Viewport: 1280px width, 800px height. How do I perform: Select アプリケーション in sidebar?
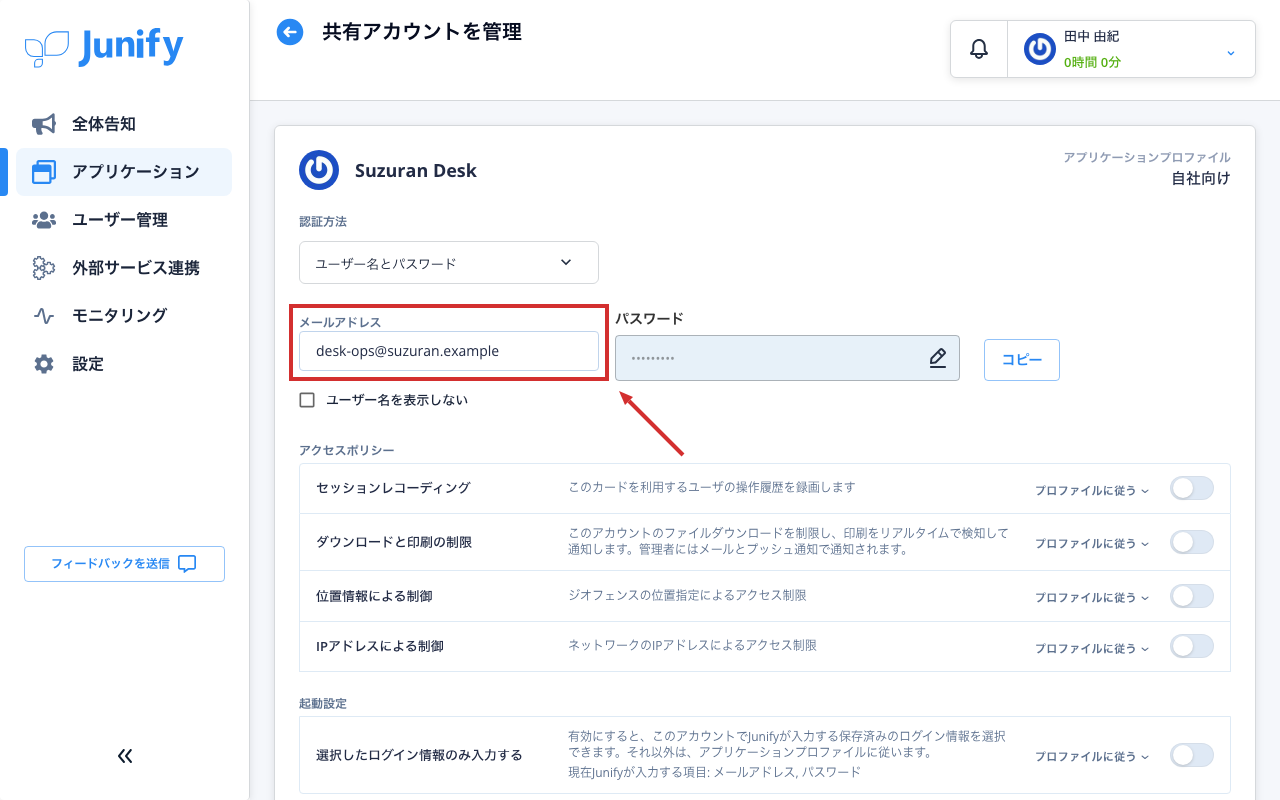(x=124, y=172)
